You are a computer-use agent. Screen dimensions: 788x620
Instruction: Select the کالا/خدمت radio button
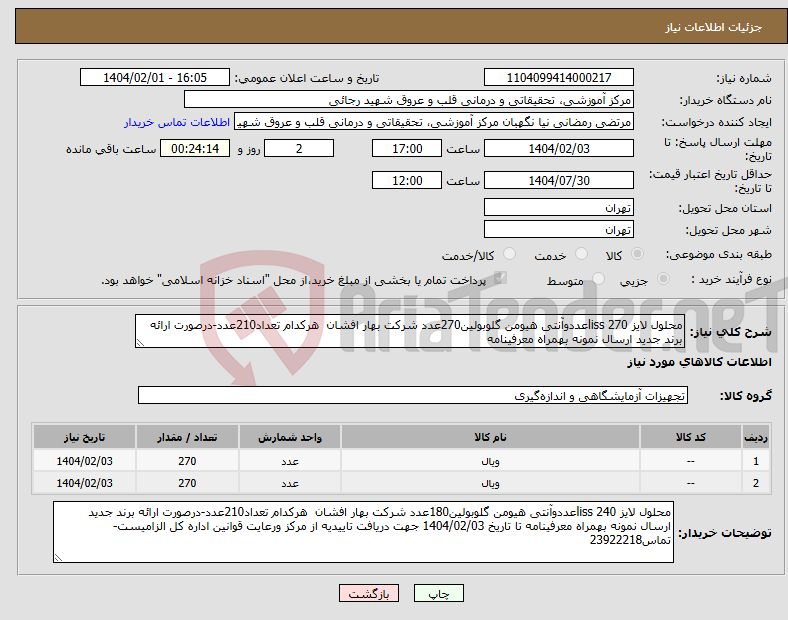tap(510, 254)
